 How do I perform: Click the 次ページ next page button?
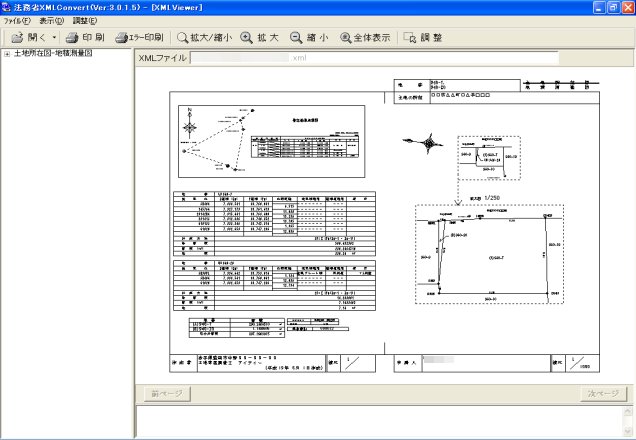pyautogui.click(x=603, y=393)
